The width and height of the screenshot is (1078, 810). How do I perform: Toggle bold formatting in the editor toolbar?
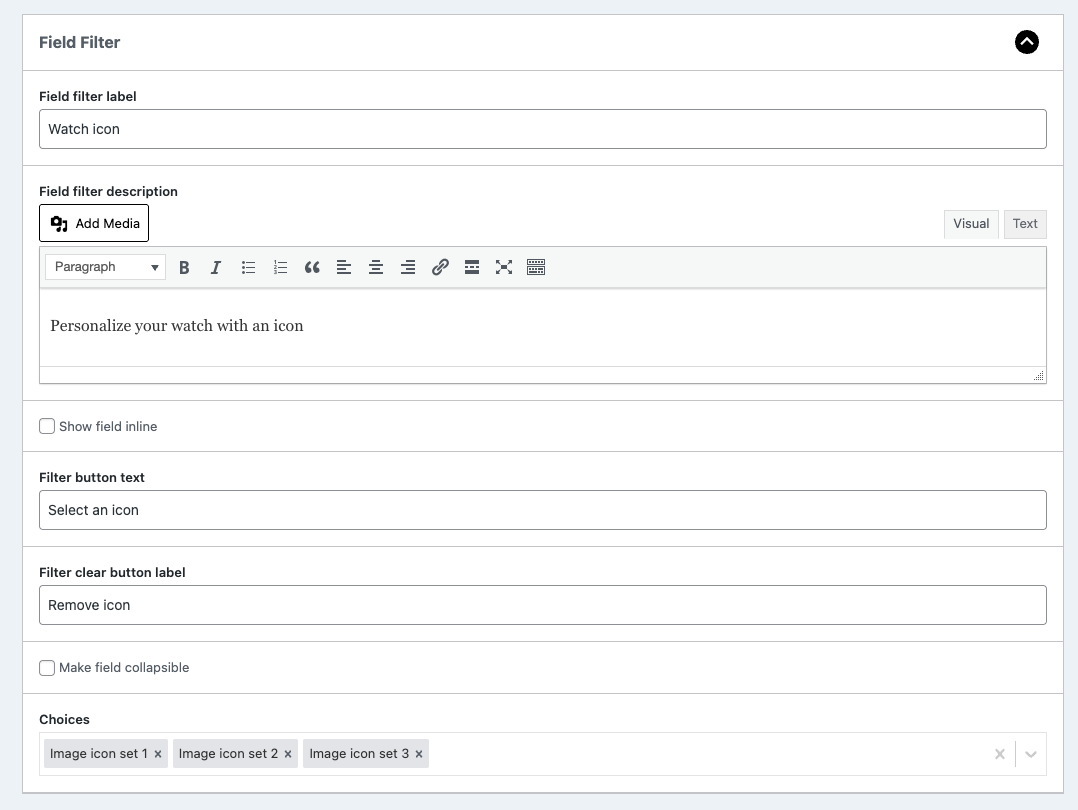(x=184, y=267)
